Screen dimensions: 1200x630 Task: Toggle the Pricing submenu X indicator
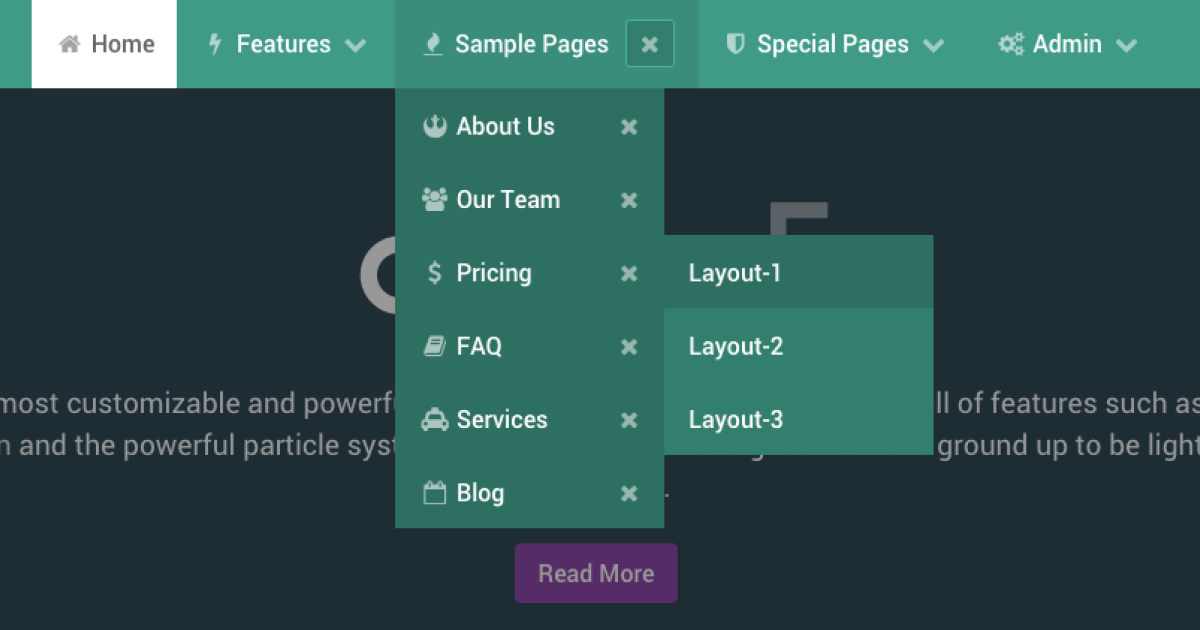pos(629,273)
